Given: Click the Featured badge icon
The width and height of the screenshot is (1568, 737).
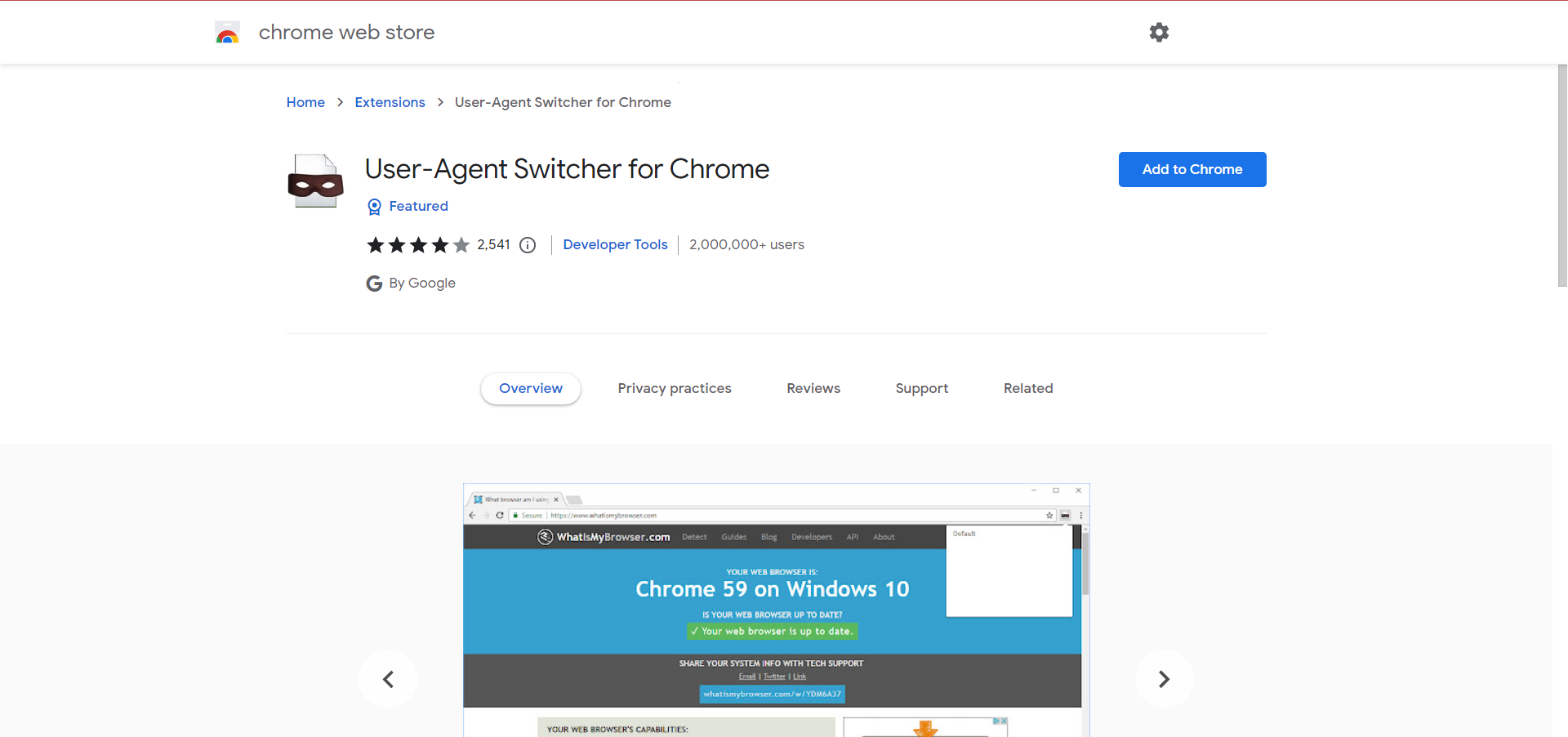Looking at the screenshot, I should point(374,207).
